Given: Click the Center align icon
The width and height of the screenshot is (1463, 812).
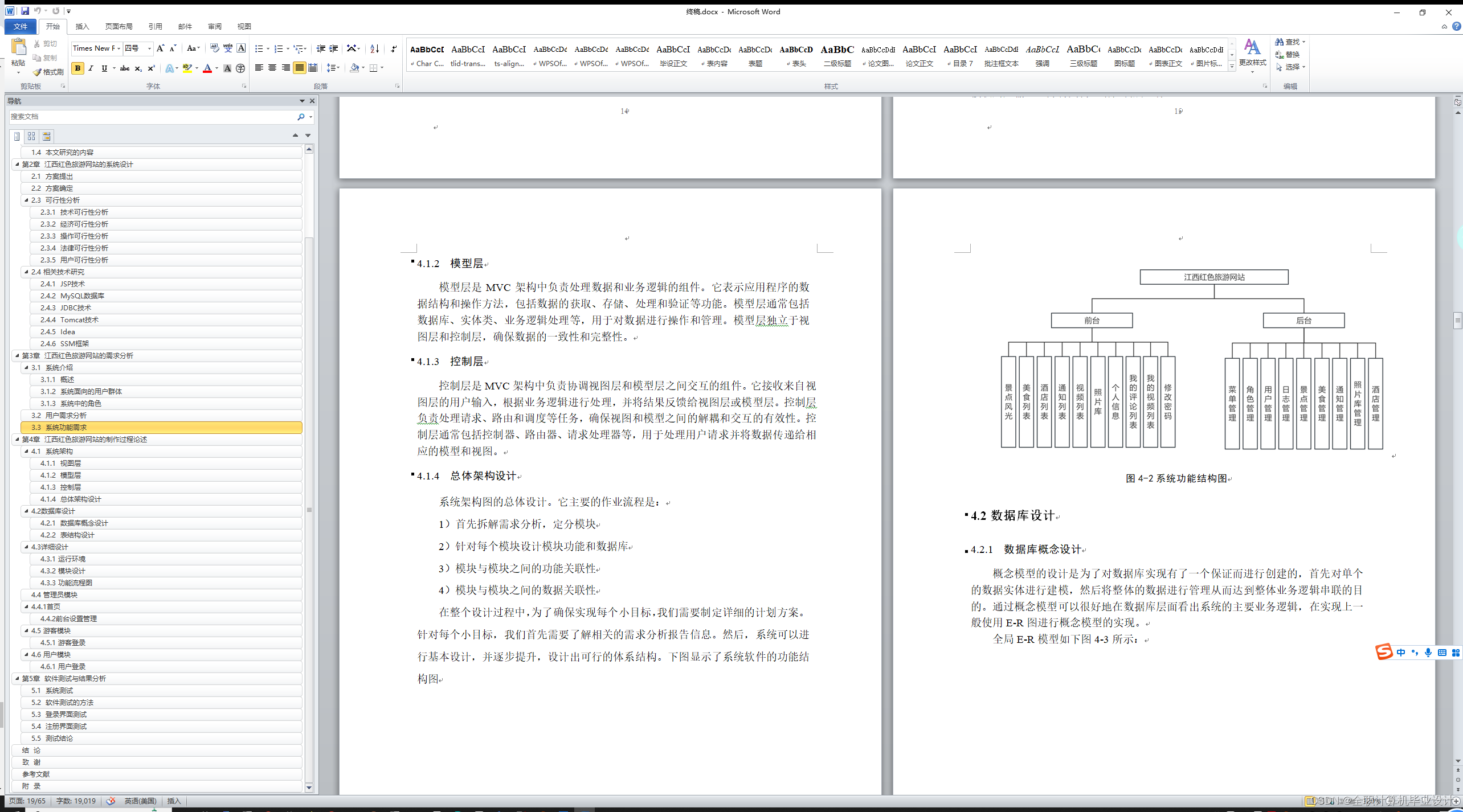Looking at the screenshot, I should coord(272,68).
